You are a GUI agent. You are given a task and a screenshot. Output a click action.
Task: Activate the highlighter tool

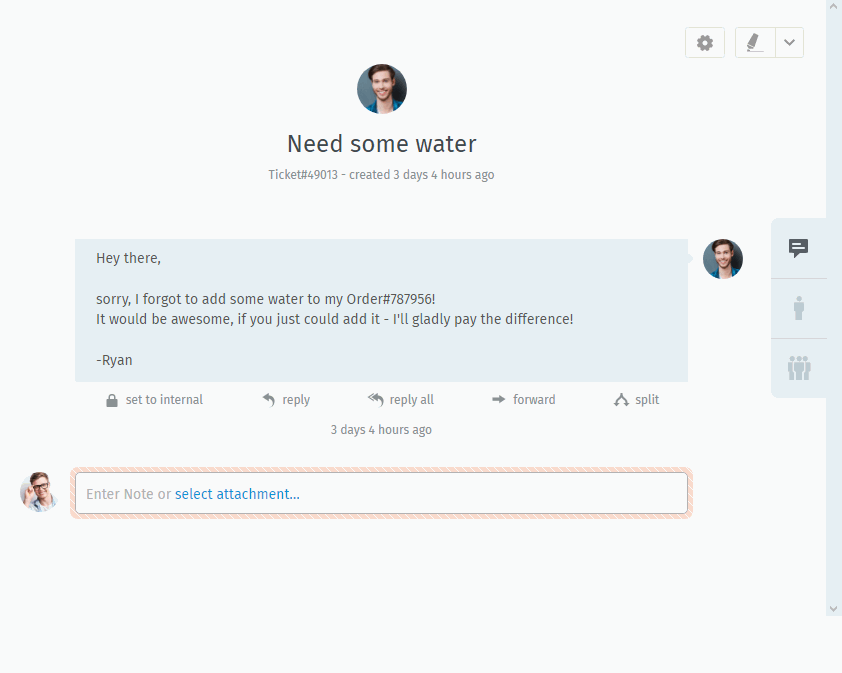pos(755,43)
